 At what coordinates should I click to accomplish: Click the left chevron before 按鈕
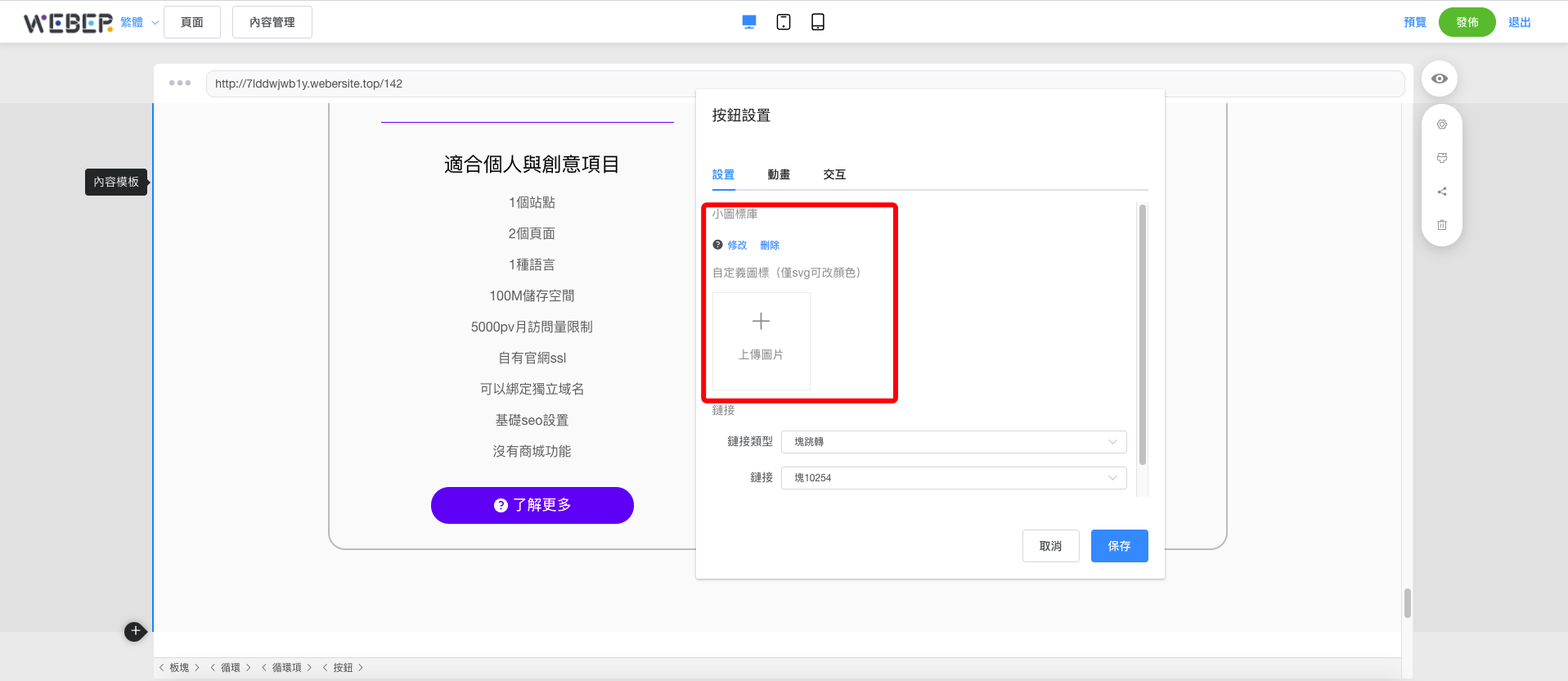click(x=325, y=668)
